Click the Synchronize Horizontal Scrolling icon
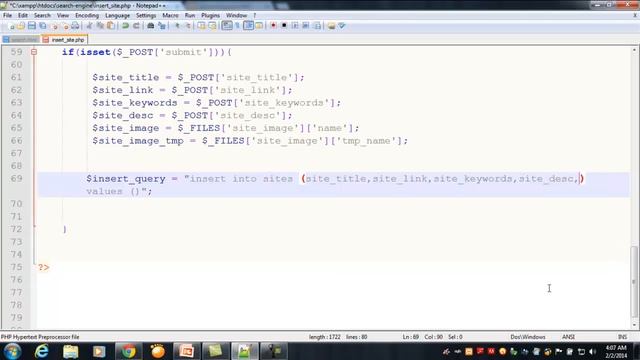The image size is (640, 360). pyautogui.click(x=212, y=26)
